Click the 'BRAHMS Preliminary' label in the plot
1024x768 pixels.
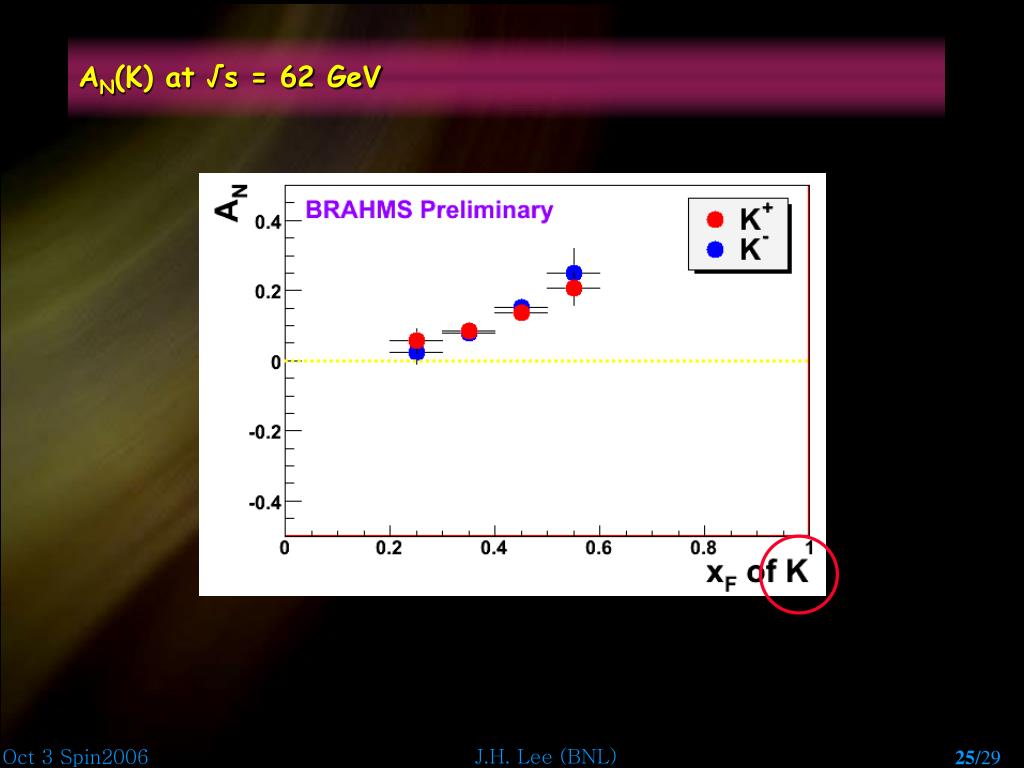point(429,210)
